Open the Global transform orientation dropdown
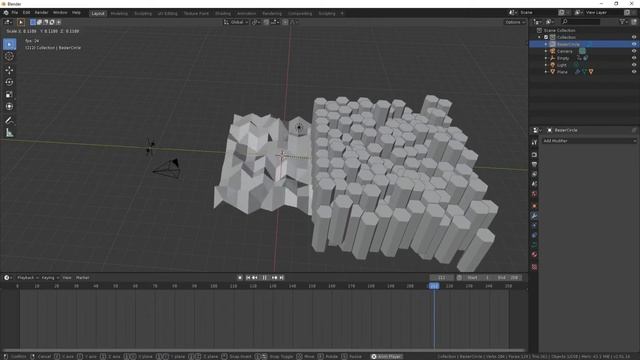This screenshot has height=360, width=640. 236,22
